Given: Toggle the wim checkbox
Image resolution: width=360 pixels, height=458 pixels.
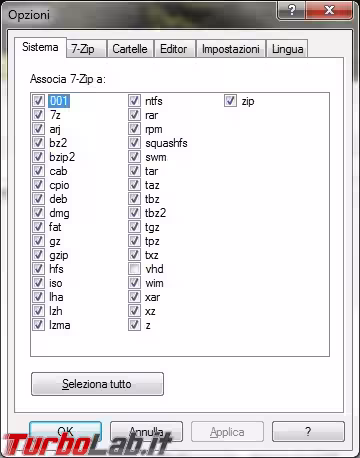Looking at the screenshot, I should click(134, 283).
